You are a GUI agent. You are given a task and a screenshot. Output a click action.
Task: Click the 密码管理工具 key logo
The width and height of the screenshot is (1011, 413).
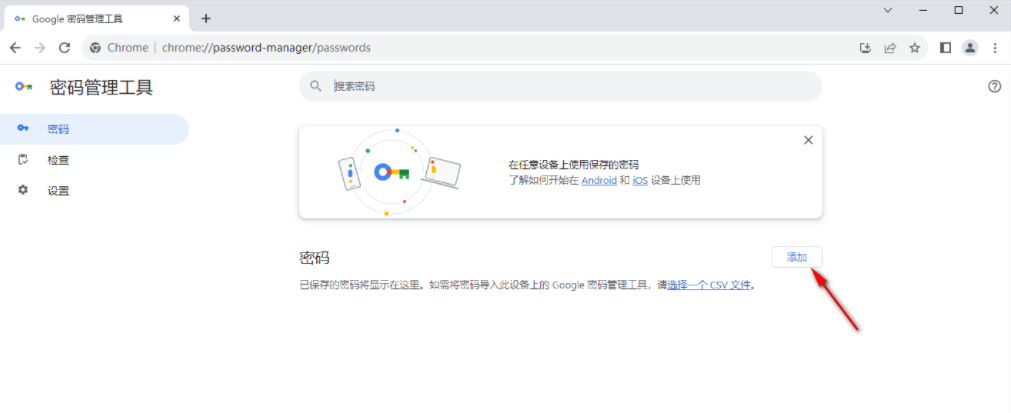point(24,86)
